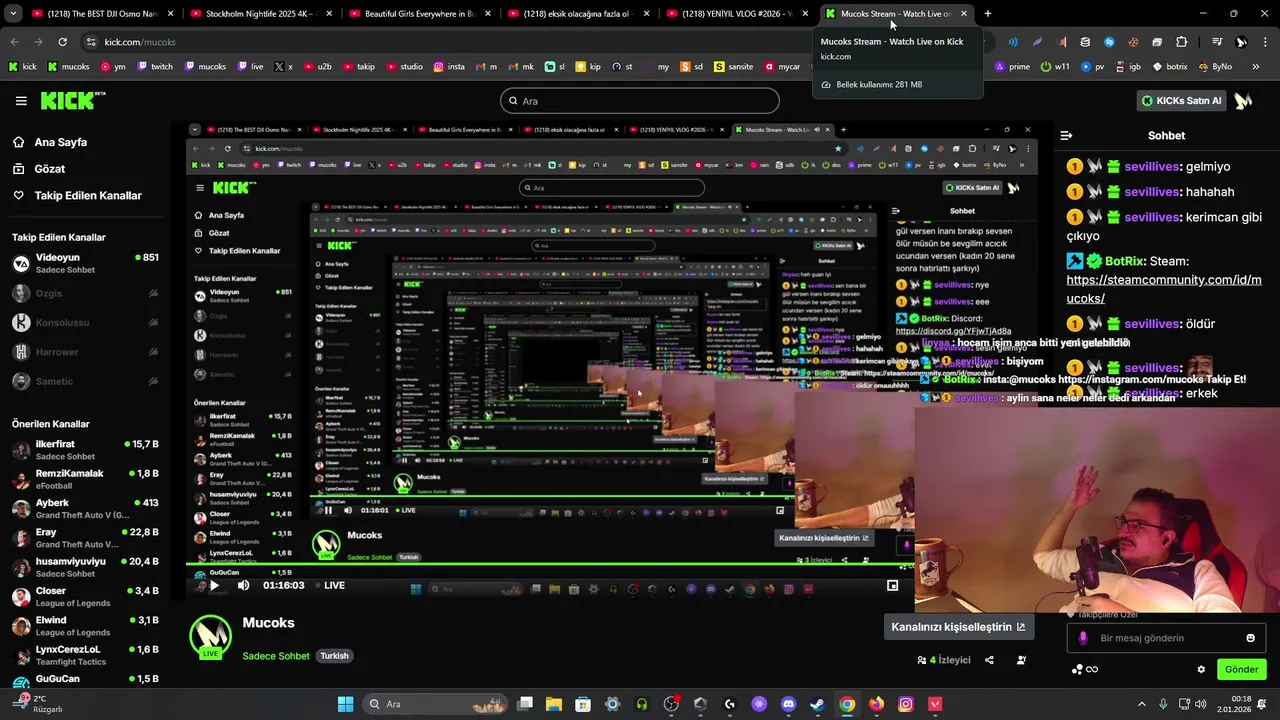The height and width of the screenshot is (720, 1280).
Task: Click the sevillives username on the gelmiyo message
Action: [1152, 167]
